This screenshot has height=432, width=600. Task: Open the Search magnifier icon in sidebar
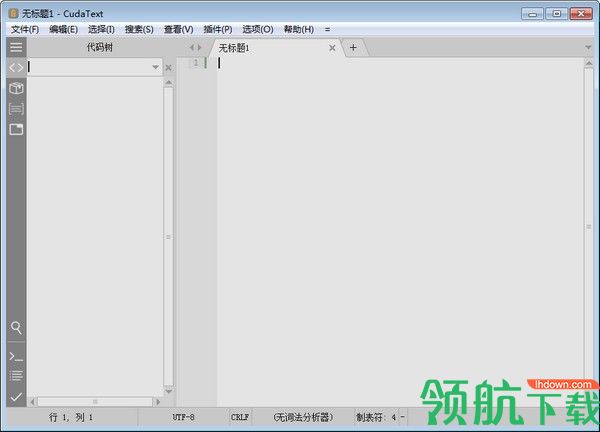tap(16, 328)
